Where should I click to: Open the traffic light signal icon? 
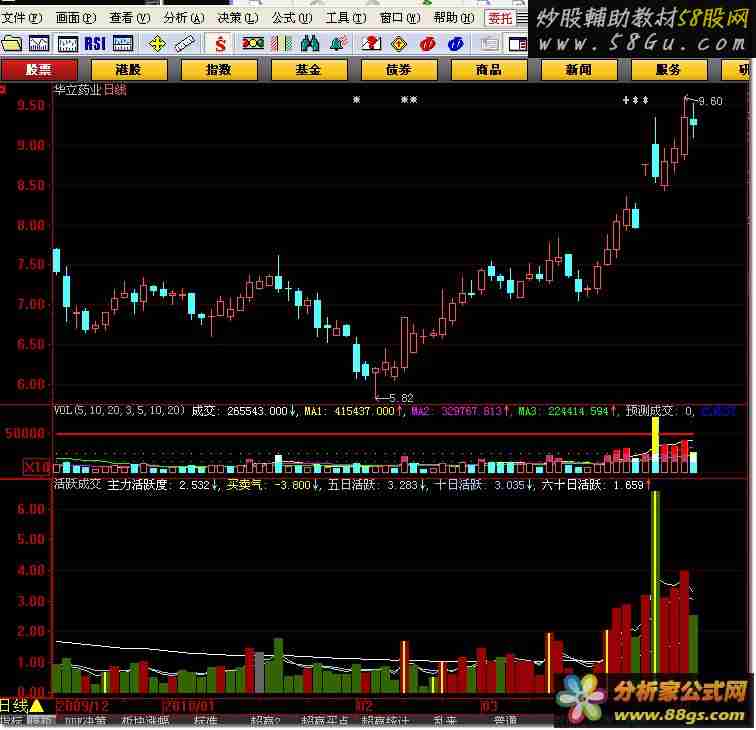point(253,44)
